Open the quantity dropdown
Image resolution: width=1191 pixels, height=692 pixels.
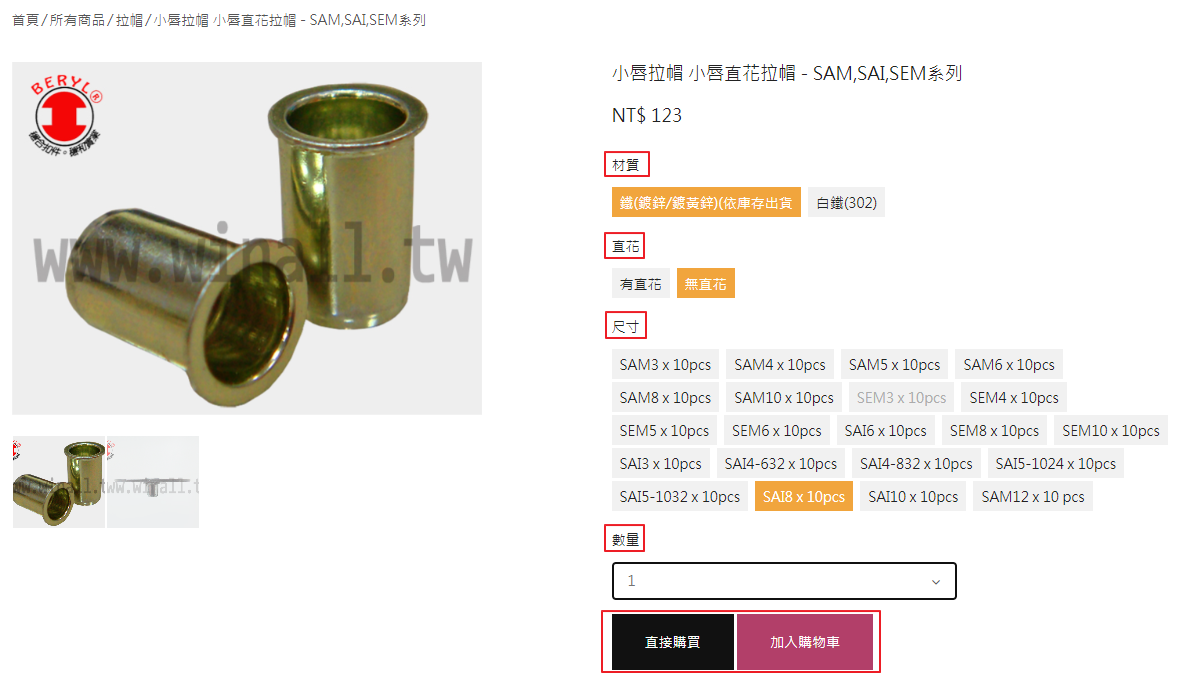pyautogui.click(x=784, y=581)
